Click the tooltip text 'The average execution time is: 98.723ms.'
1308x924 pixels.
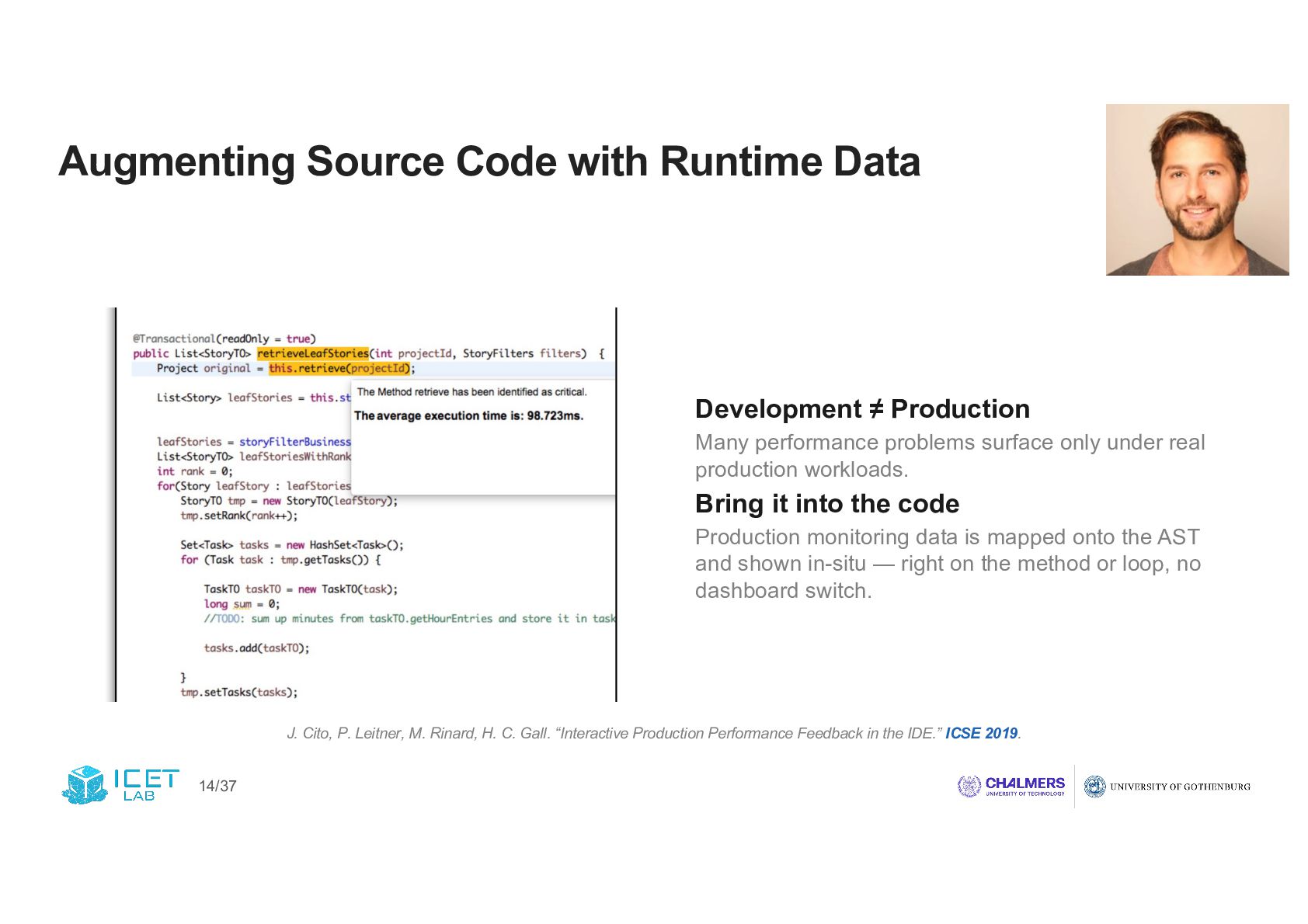[468, 416]
